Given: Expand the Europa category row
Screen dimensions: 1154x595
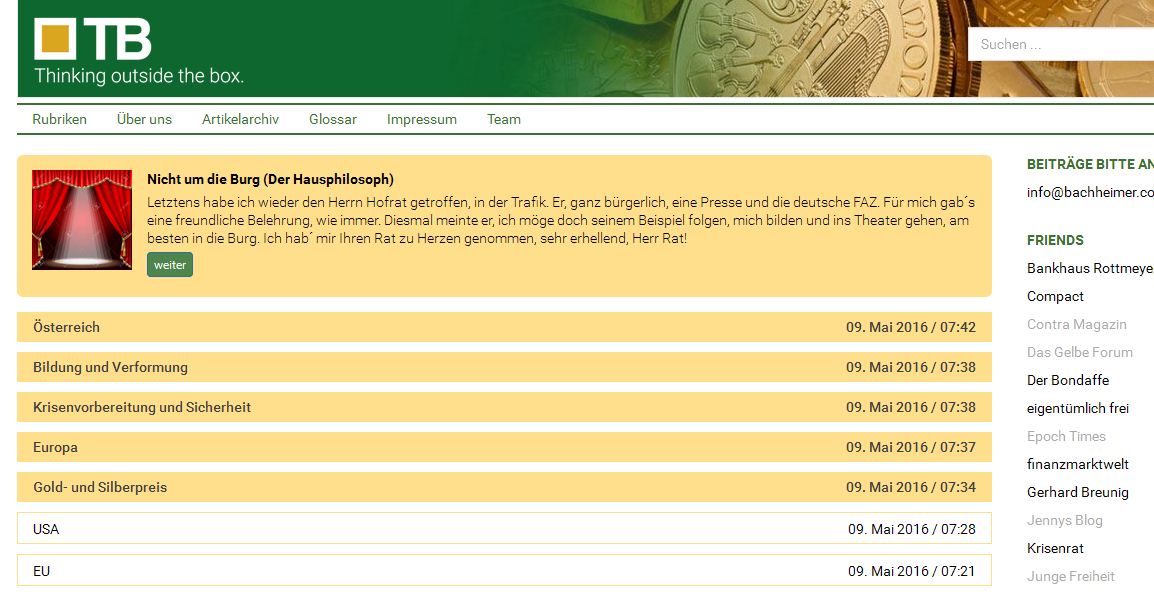Looking at the screenshot, I should click(x=504, y=447).
